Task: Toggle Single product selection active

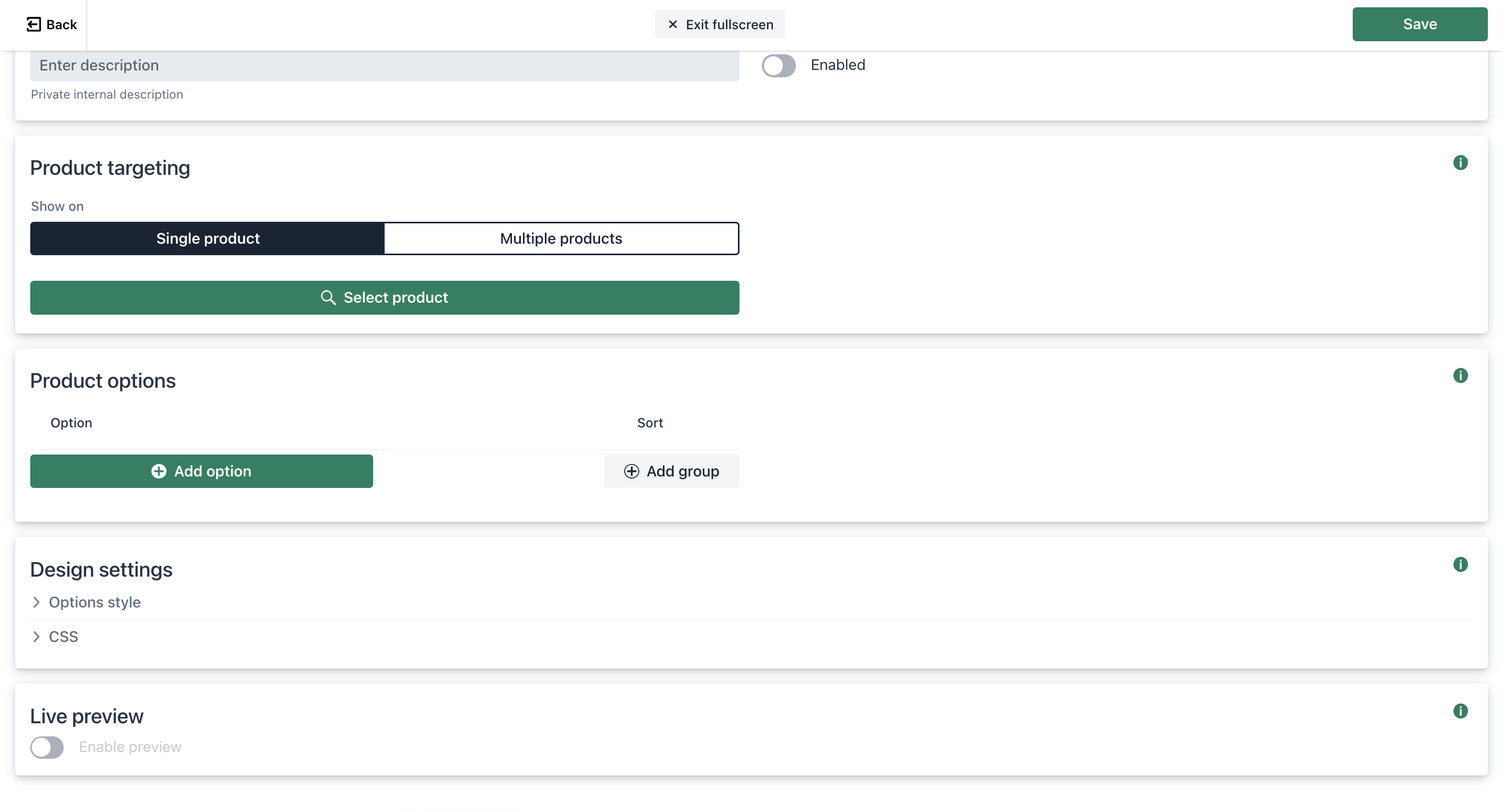Action: click(x=208, y=238)
